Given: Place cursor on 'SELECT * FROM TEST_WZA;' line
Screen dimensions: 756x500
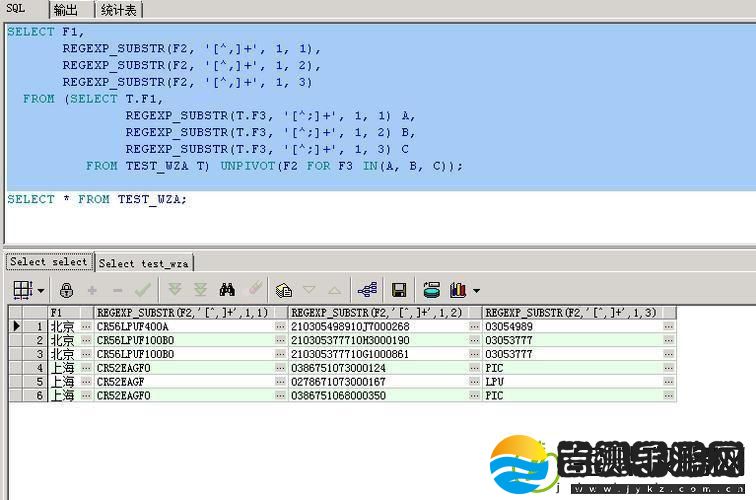Looking at the screenshot, I should [98, 199].
